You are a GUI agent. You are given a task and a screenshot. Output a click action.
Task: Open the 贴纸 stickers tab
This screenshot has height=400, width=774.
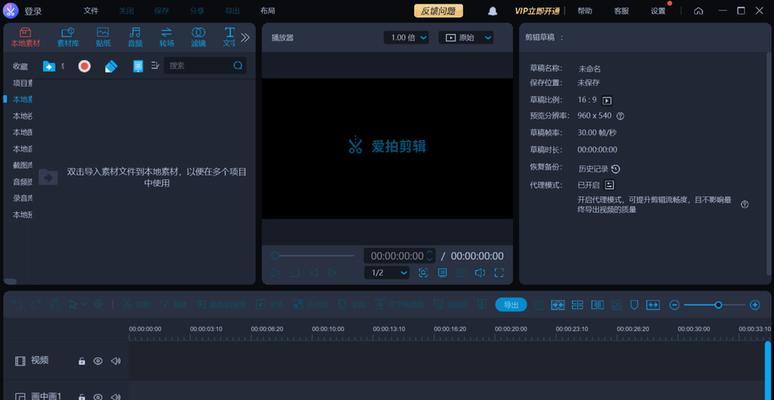click(x=103, y=37)
